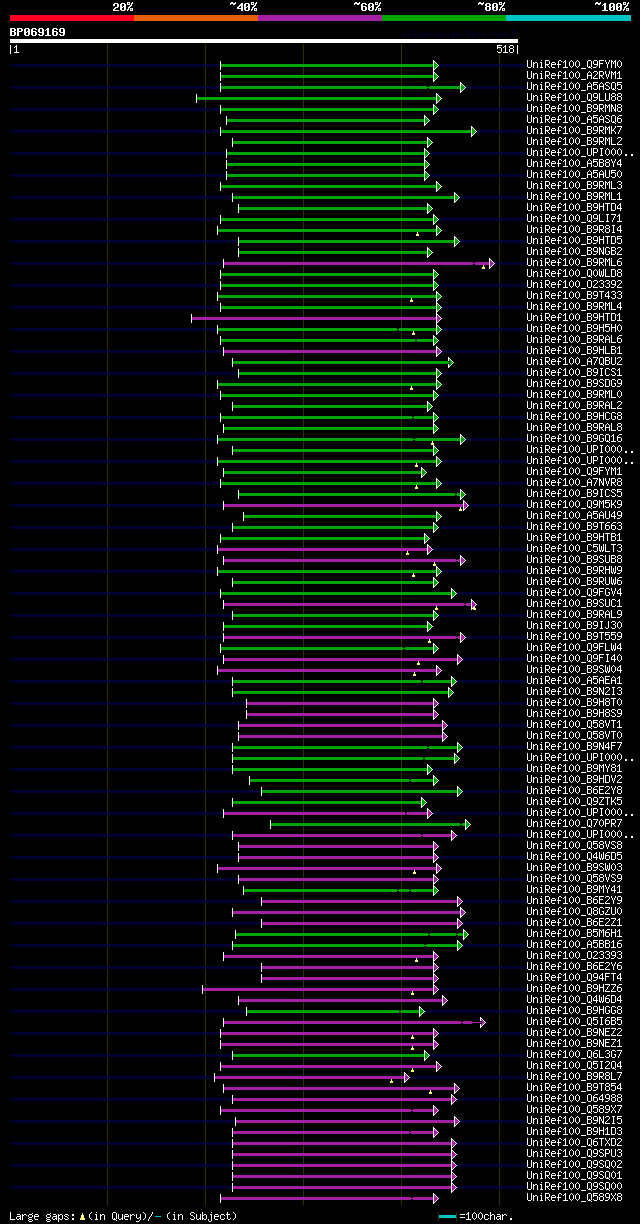Click the green ~80% identity legend segment

(444, 18)
